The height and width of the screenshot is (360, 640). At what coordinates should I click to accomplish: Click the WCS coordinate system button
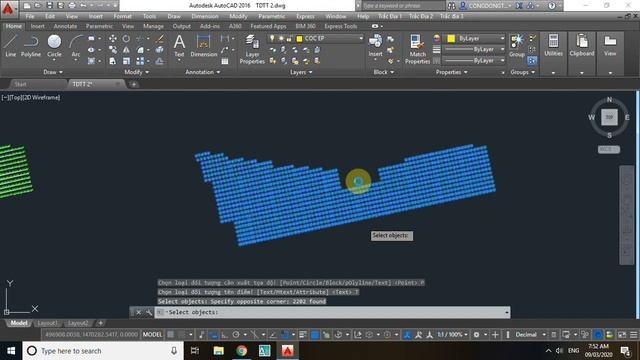pyautogui.click(x=609, y=149)
